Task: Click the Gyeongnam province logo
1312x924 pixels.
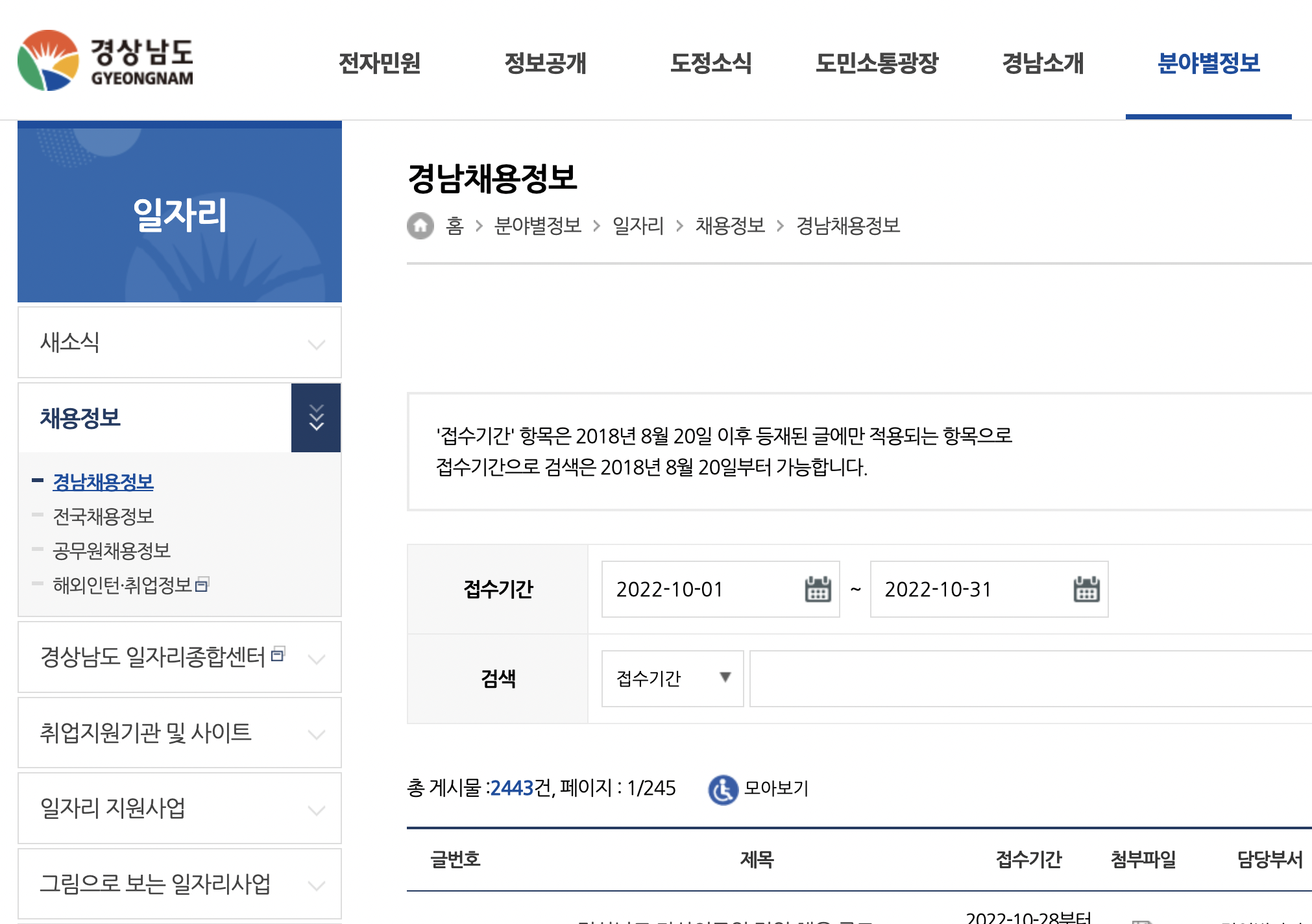Action: click(106, 62)
